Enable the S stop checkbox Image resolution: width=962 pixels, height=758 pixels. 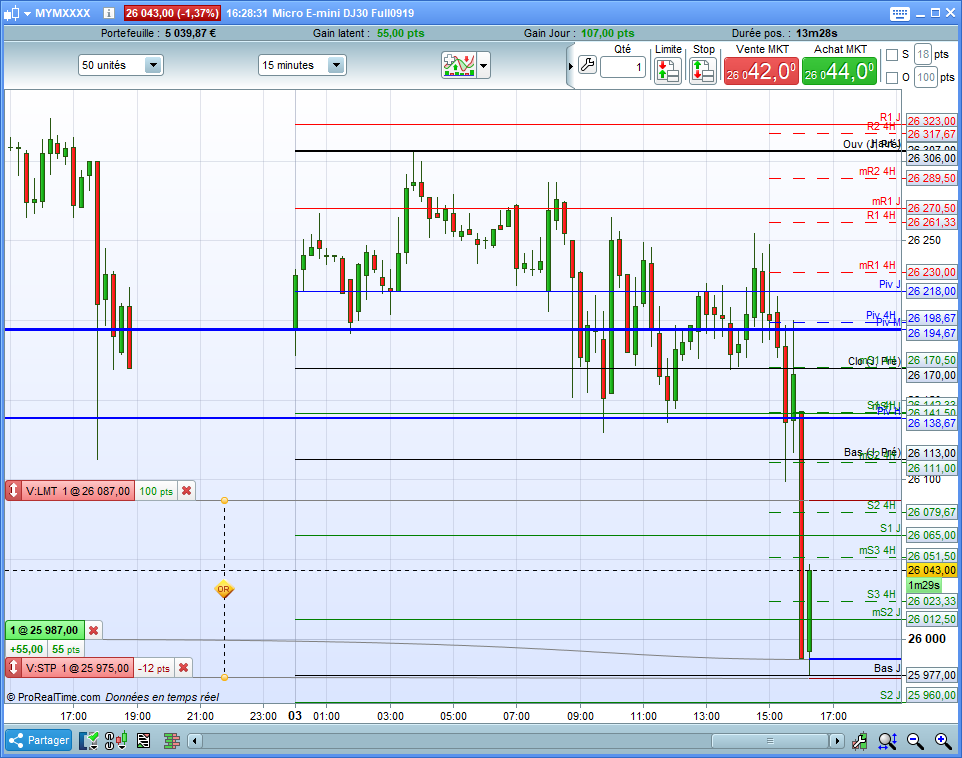pyautogui.click(x=892, y=55)
